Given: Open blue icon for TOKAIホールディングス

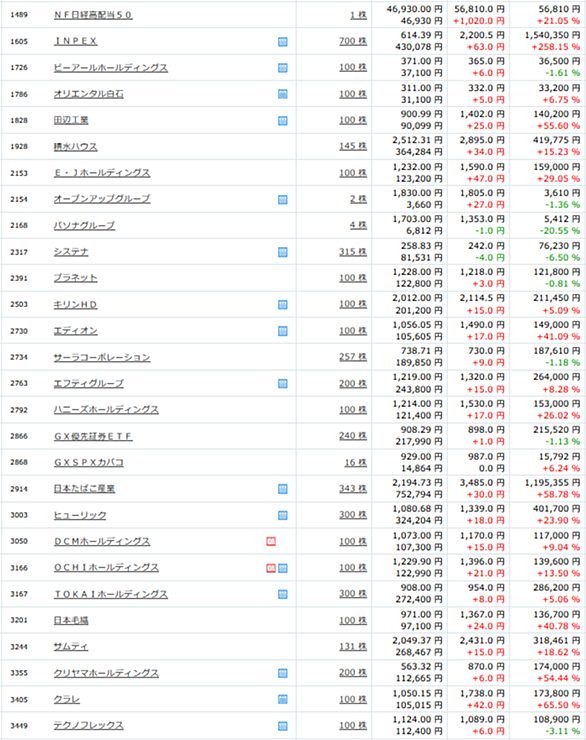Looking at the screenshot, I should click(283, 594).
